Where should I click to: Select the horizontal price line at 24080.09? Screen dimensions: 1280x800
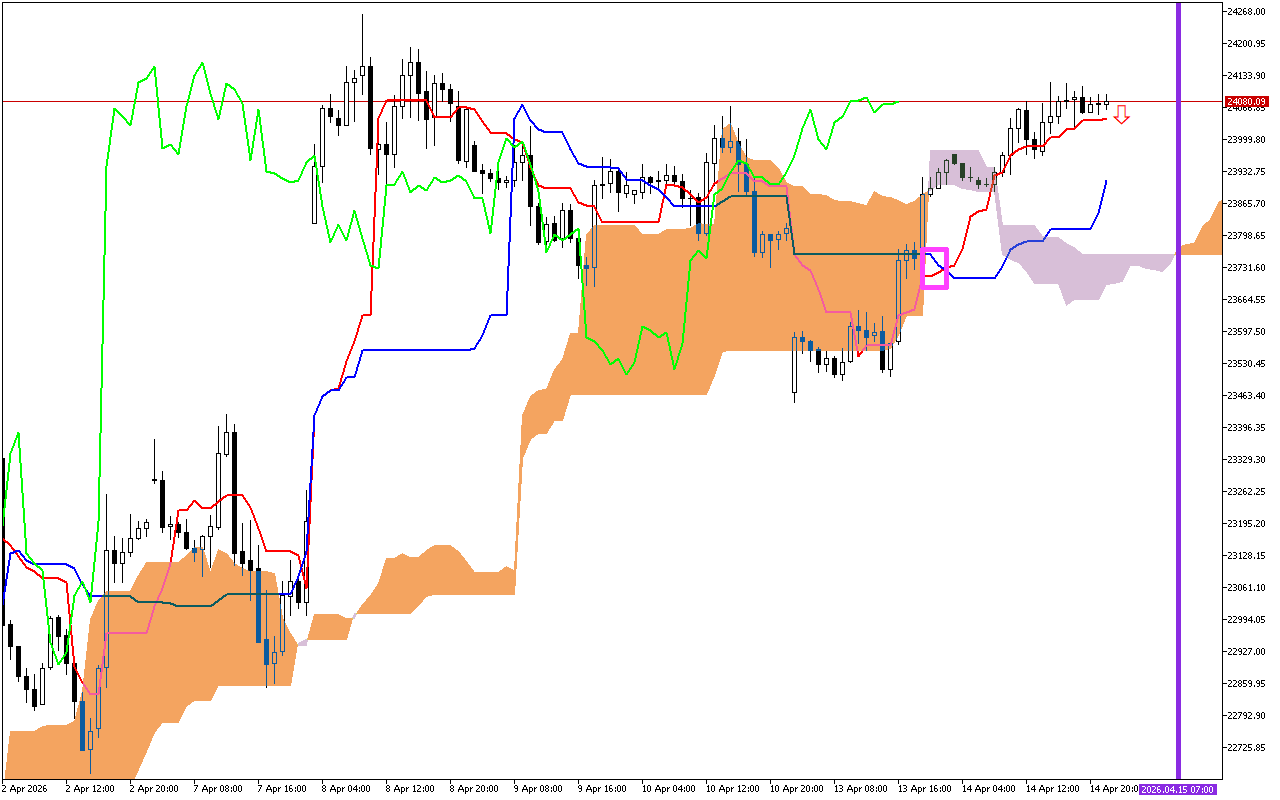[600, 101]
